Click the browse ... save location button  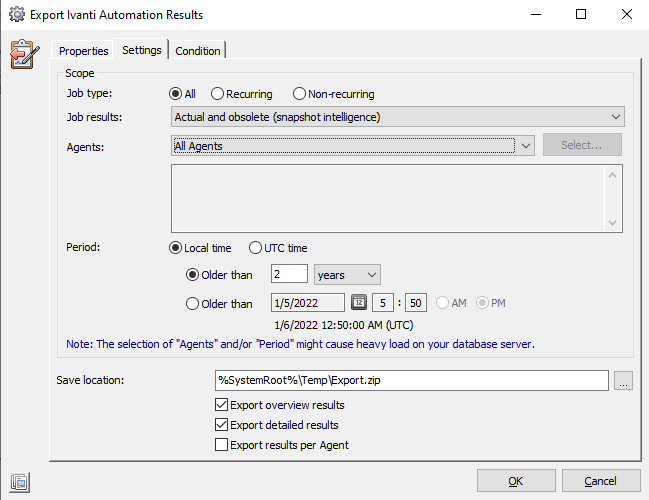click(x=623, y=380)
